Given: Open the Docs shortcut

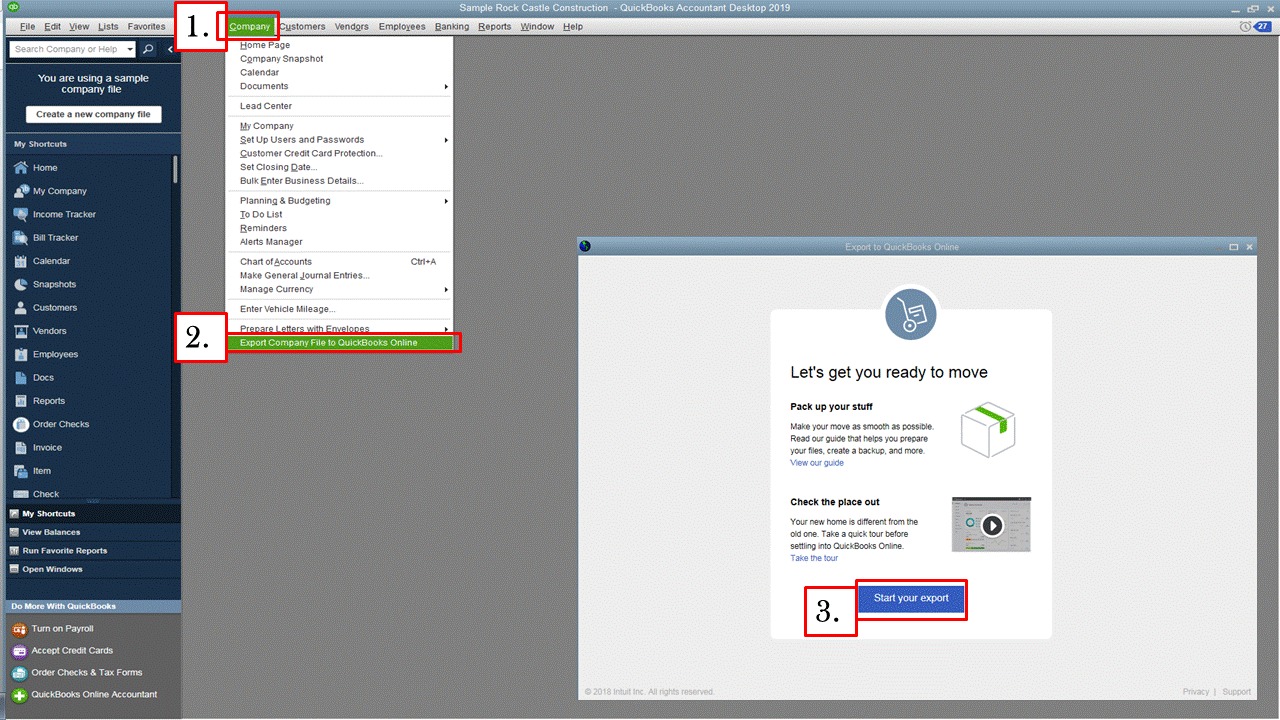Looking at the screenshot, I should tap(41, 377).
